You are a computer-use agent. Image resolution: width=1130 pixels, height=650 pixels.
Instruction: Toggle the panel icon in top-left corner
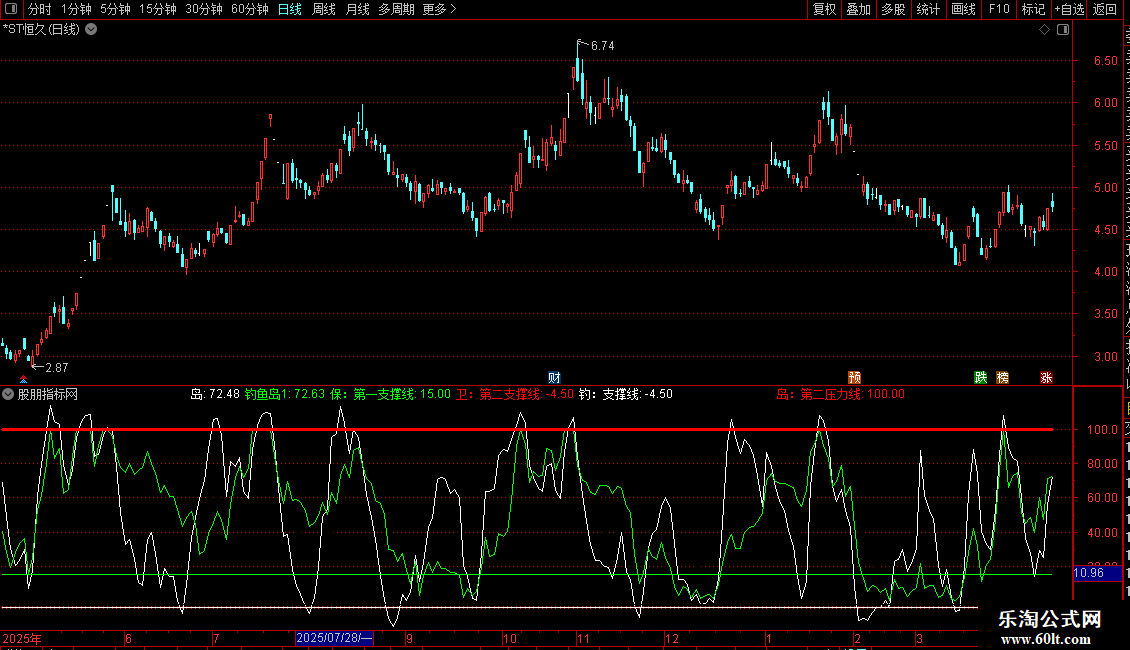tap(11, 9)
